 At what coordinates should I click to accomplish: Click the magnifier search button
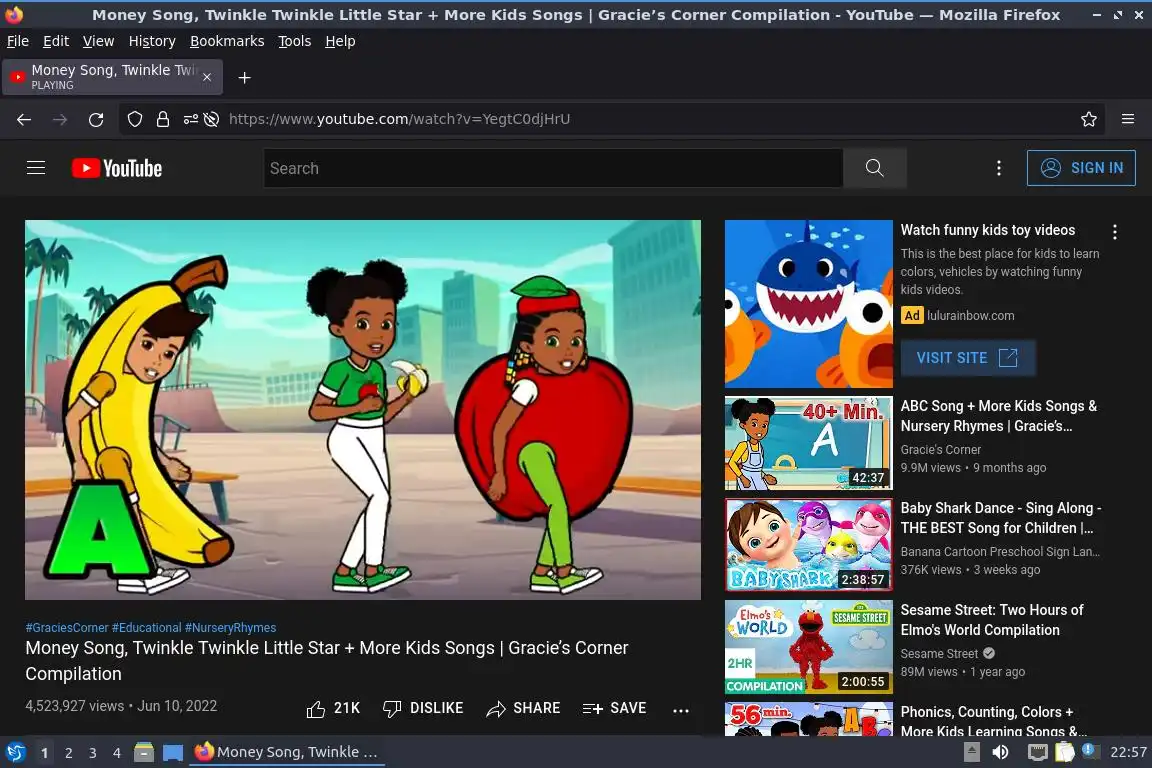(x=874, y=168)
